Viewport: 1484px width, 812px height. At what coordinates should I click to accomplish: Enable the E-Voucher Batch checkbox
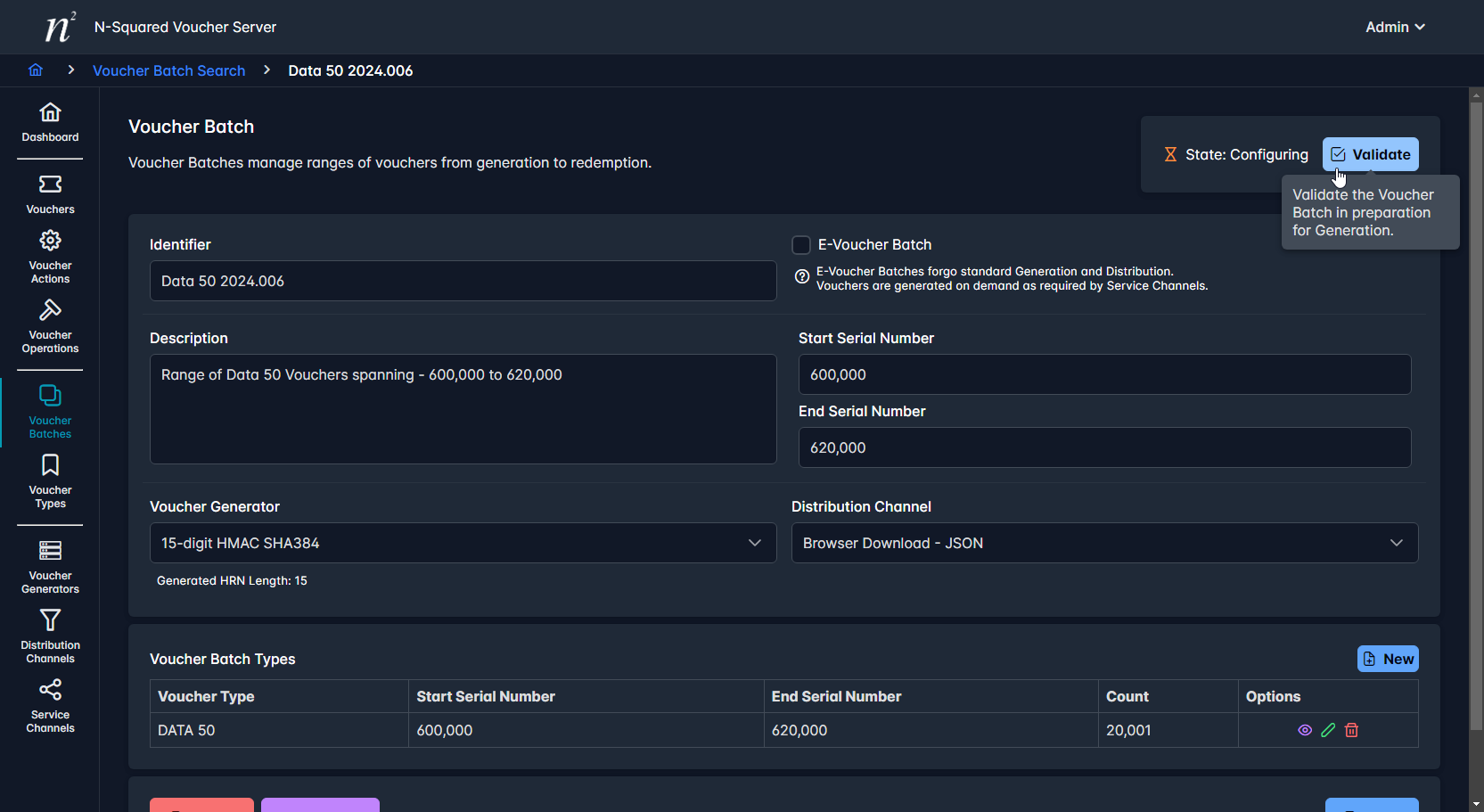(x=801, y=245)
